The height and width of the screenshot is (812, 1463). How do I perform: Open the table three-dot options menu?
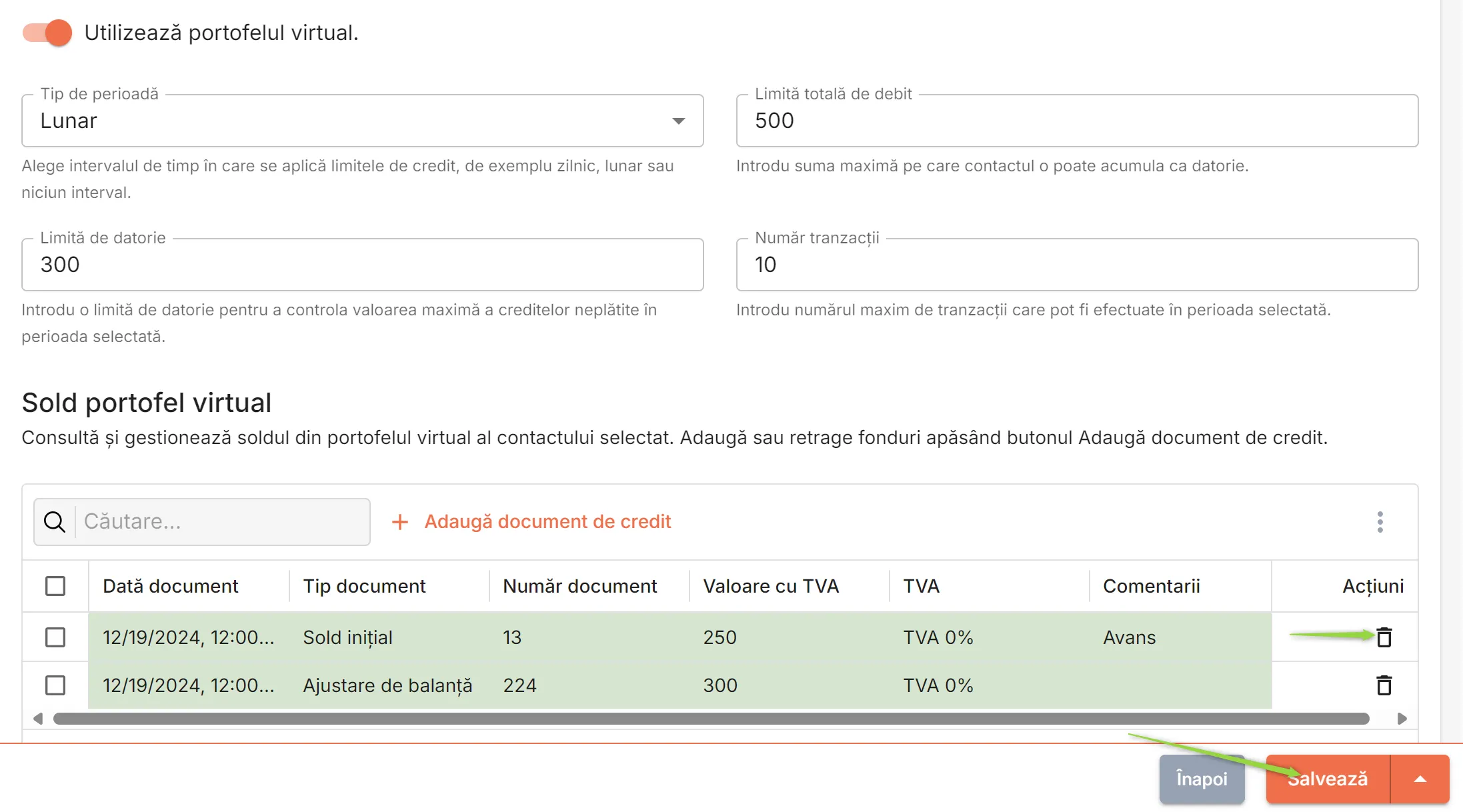1380,522
